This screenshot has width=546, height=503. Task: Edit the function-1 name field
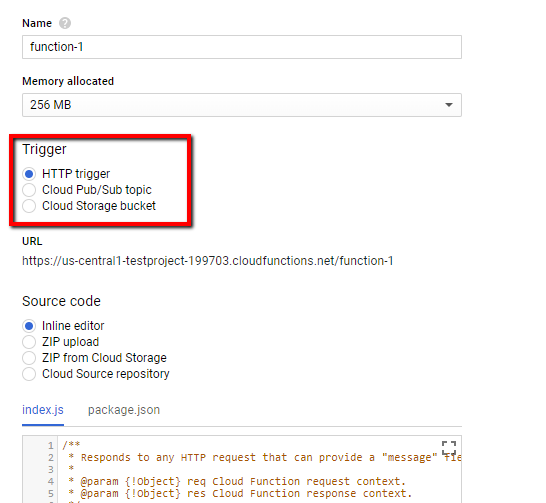click(242, 47)
